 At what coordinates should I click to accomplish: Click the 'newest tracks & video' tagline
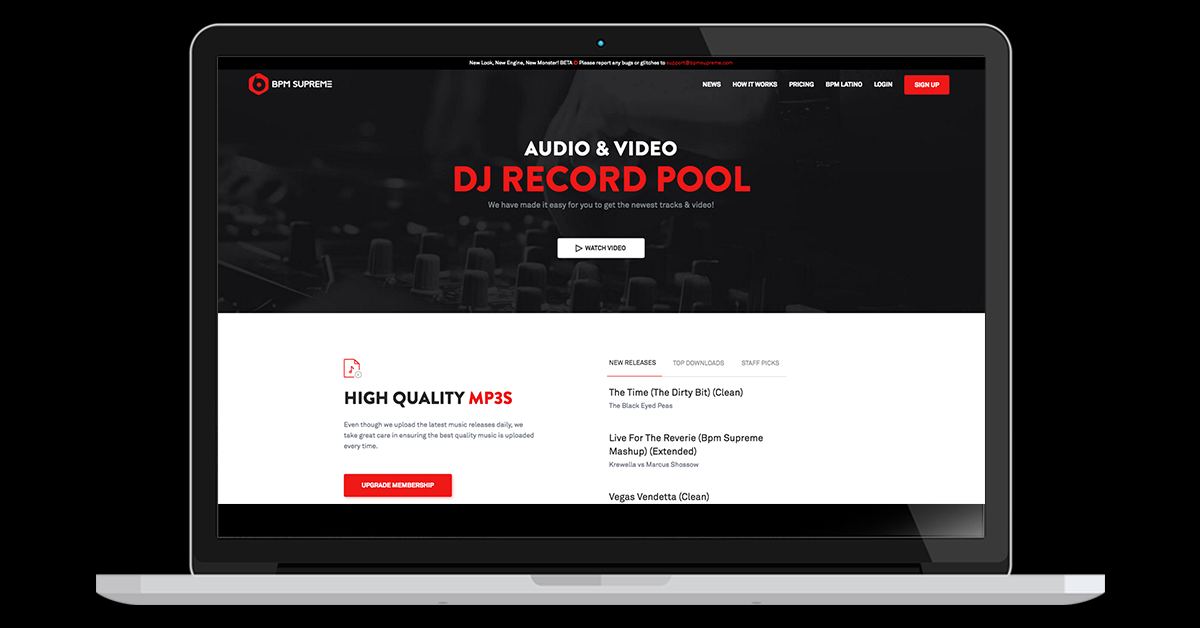point(601,205)
